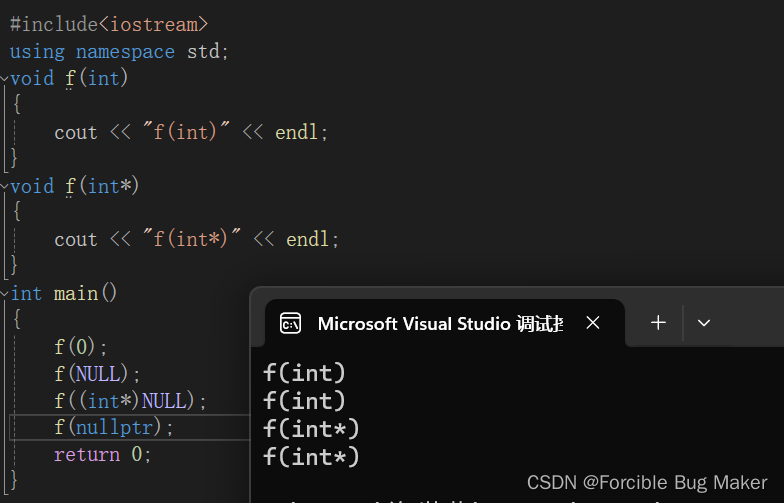
Task: Collapse the int main() function
Action: tap(5, 293)
